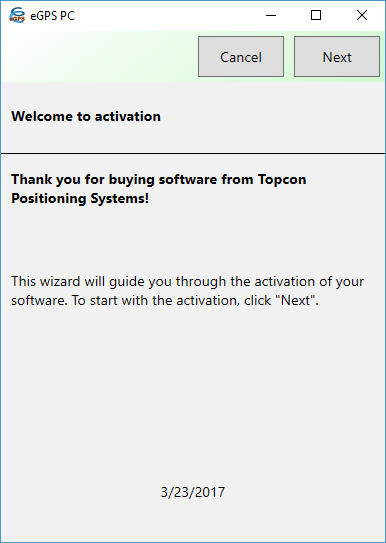
Task: Click the 3/23/2017 date label
Action: click(x=193, y=492)
